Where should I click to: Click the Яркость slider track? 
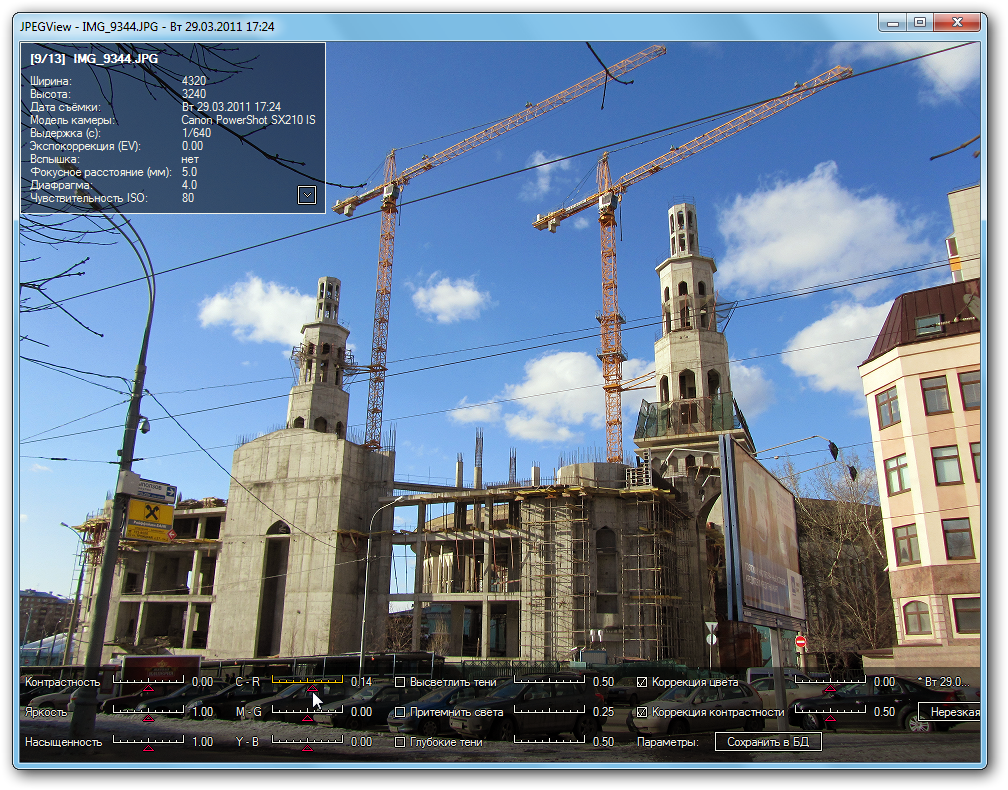(148, 712)
